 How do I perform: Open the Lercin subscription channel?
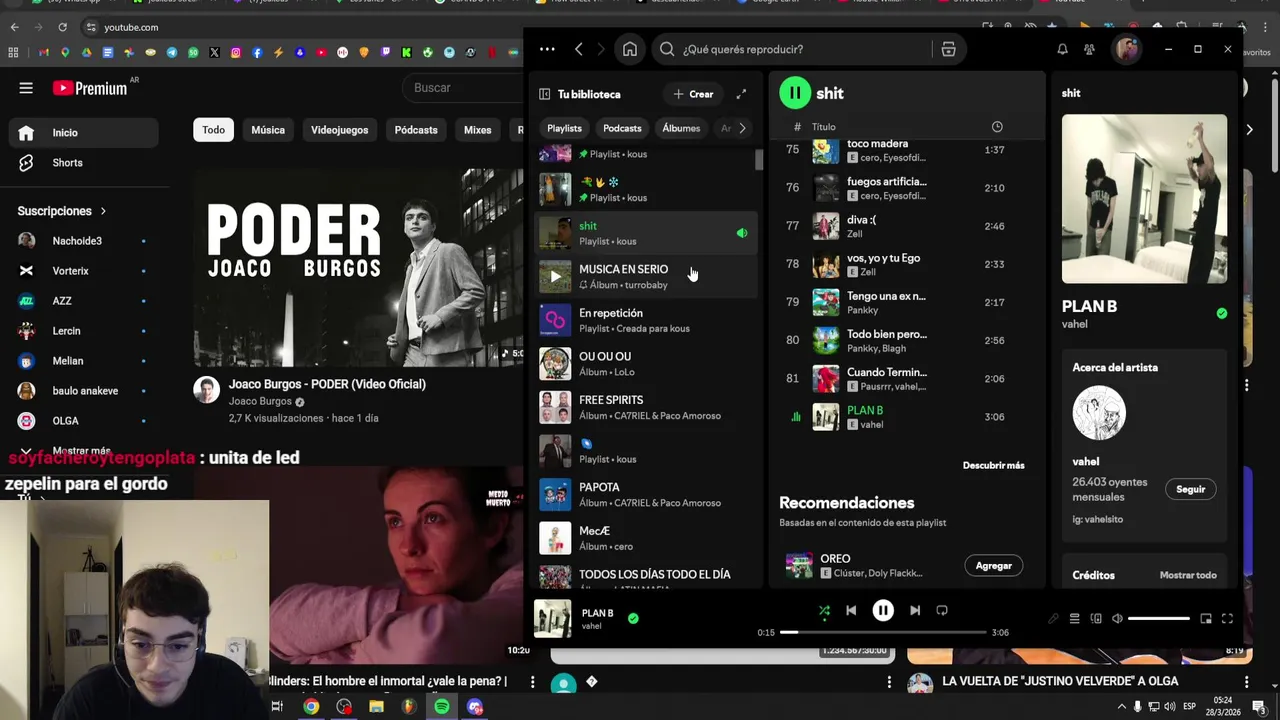pyautogui.click(x=83, y=331)
